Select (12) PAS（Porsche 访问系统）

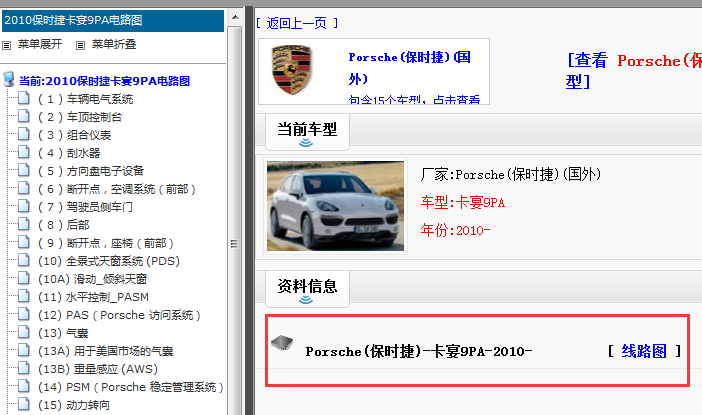click(120, 315)
